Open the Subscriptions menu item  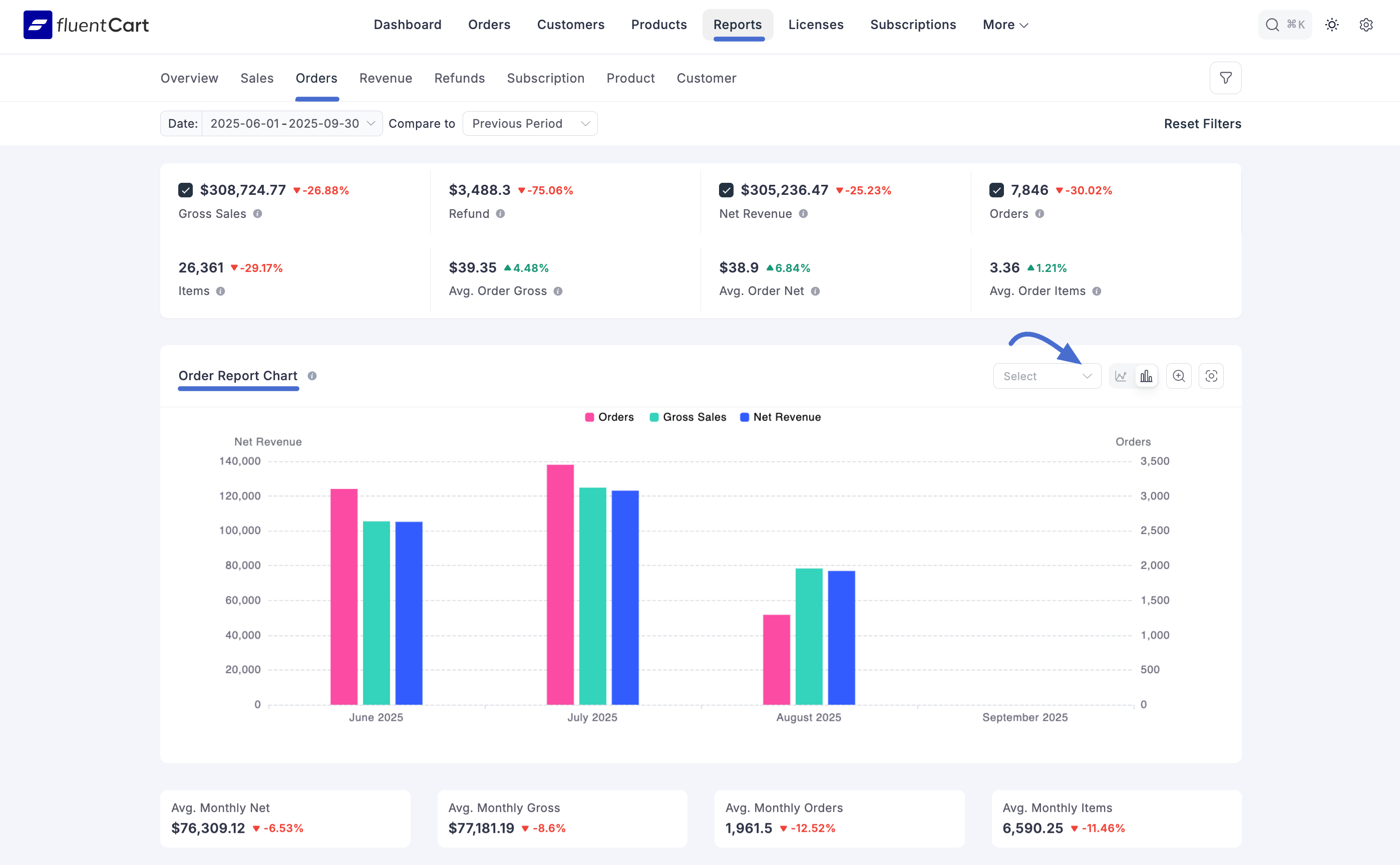click(913, 25)
